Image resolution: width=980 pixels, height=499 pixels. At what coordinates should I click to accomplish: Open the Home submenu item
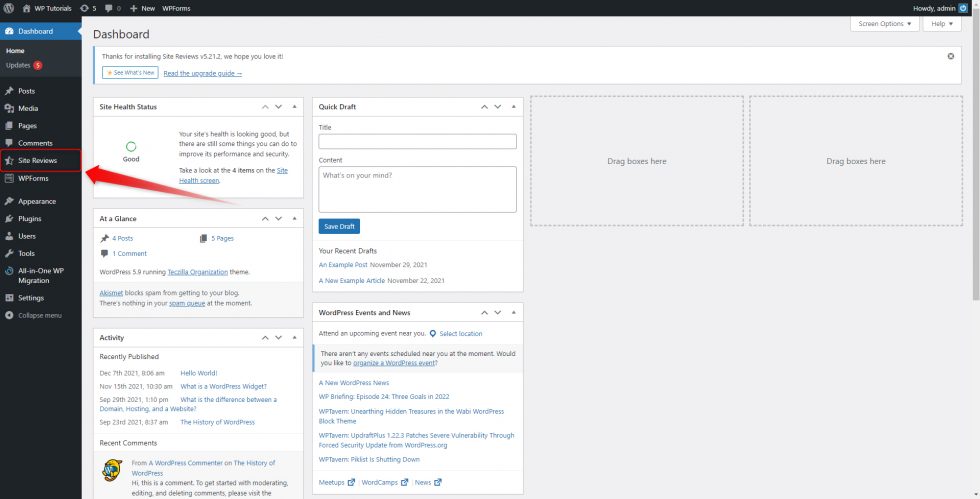15,51
